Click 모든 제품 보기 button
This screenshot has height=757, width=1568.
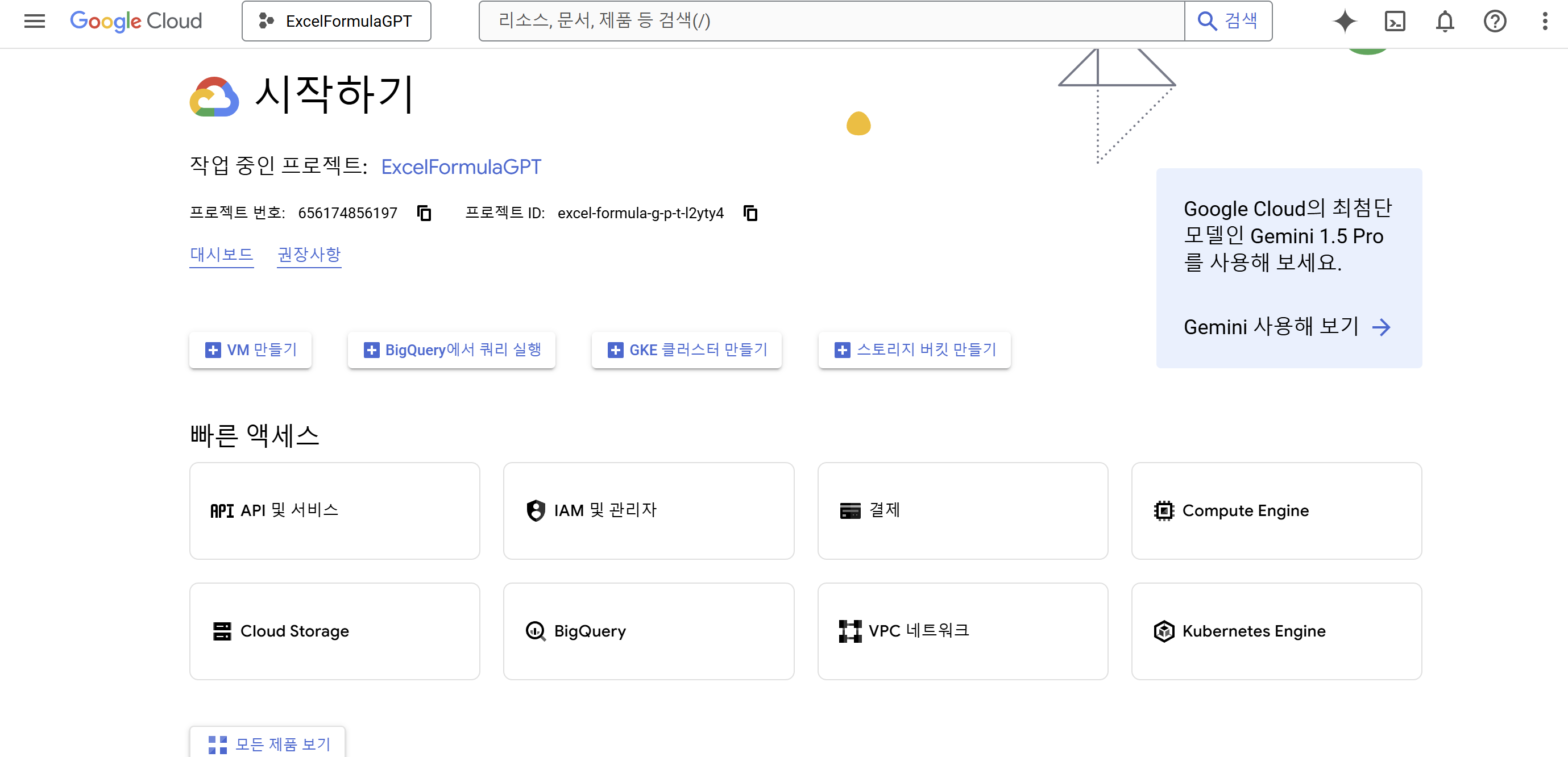coord(267,742)
